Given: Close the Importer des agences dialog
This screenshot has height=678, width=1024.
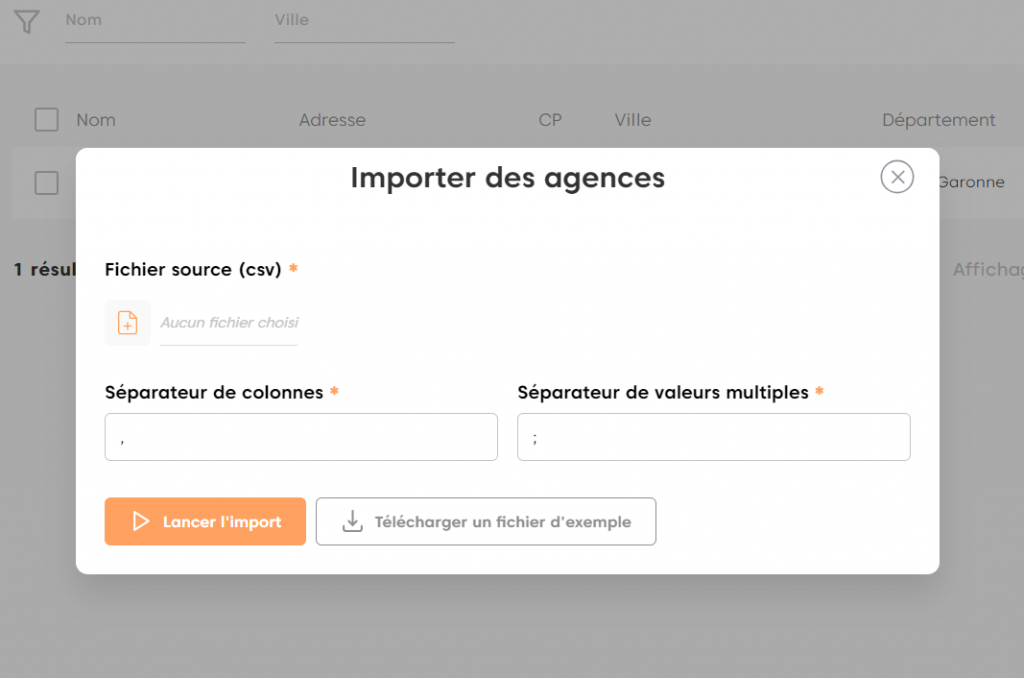Looking at the screenshot, I should coord(896,177).
